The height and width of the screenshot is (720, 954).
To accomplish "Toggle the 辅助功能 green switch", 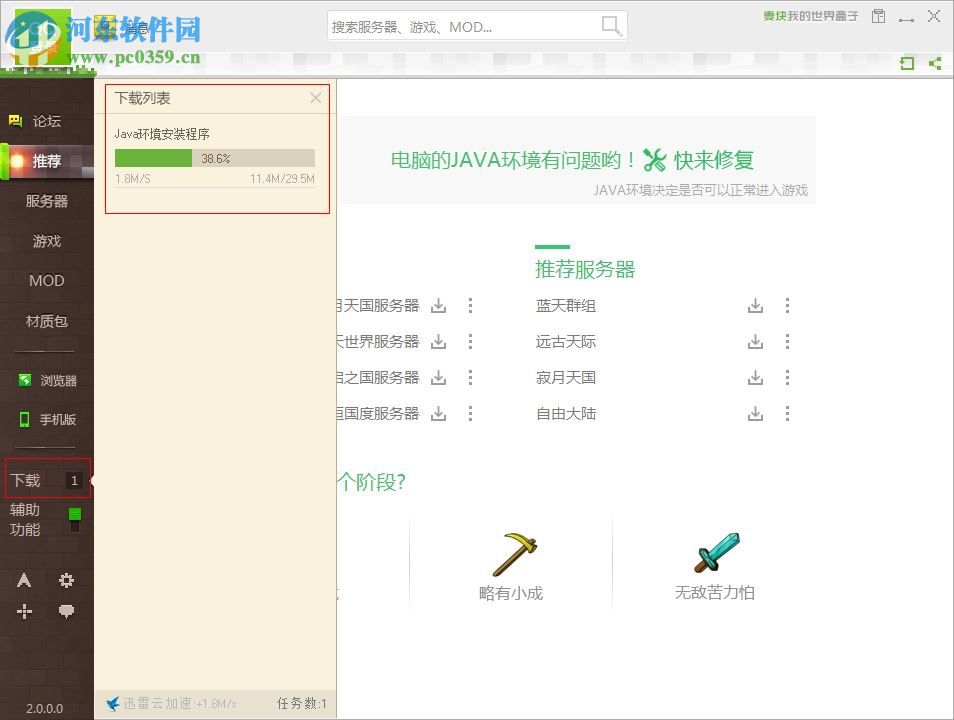I will tap(73, 515).
